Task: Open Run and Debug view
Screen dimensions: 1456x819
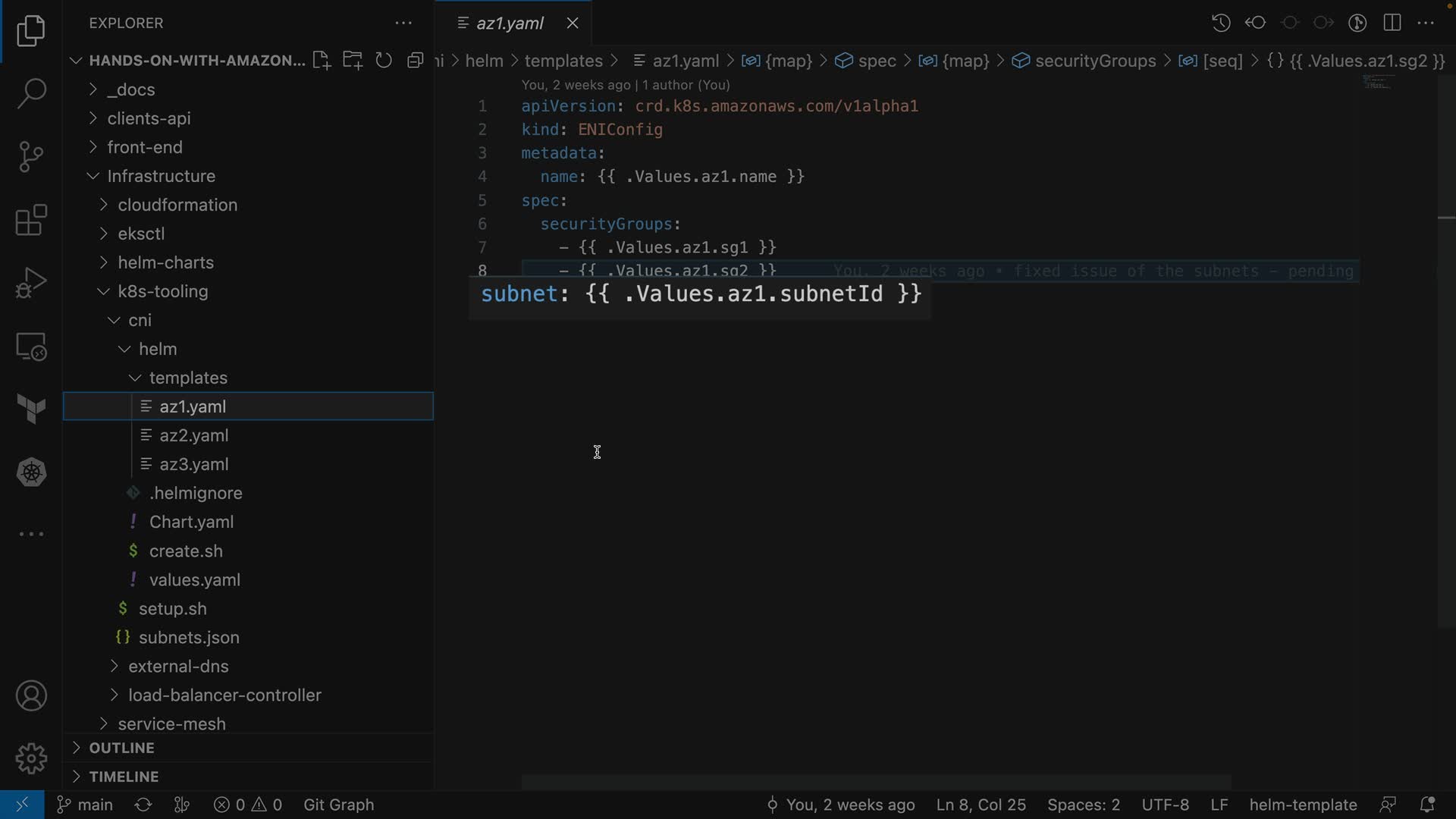Action: point(31,284)
